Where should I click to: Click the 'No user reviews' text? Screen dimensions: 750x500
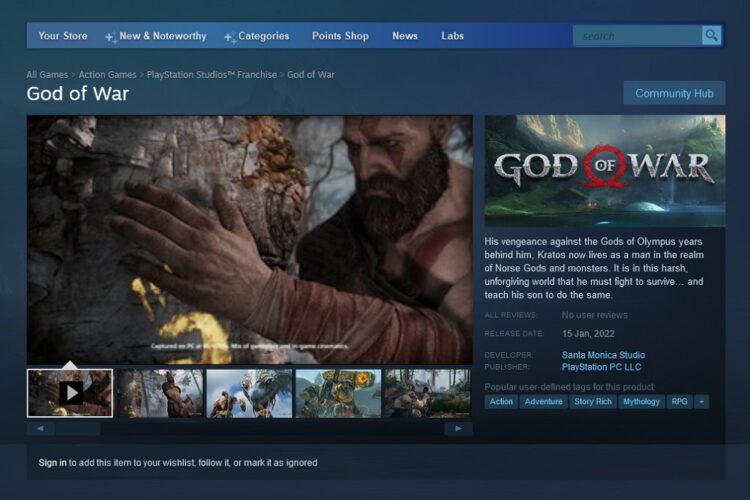(x=595, y=315)
